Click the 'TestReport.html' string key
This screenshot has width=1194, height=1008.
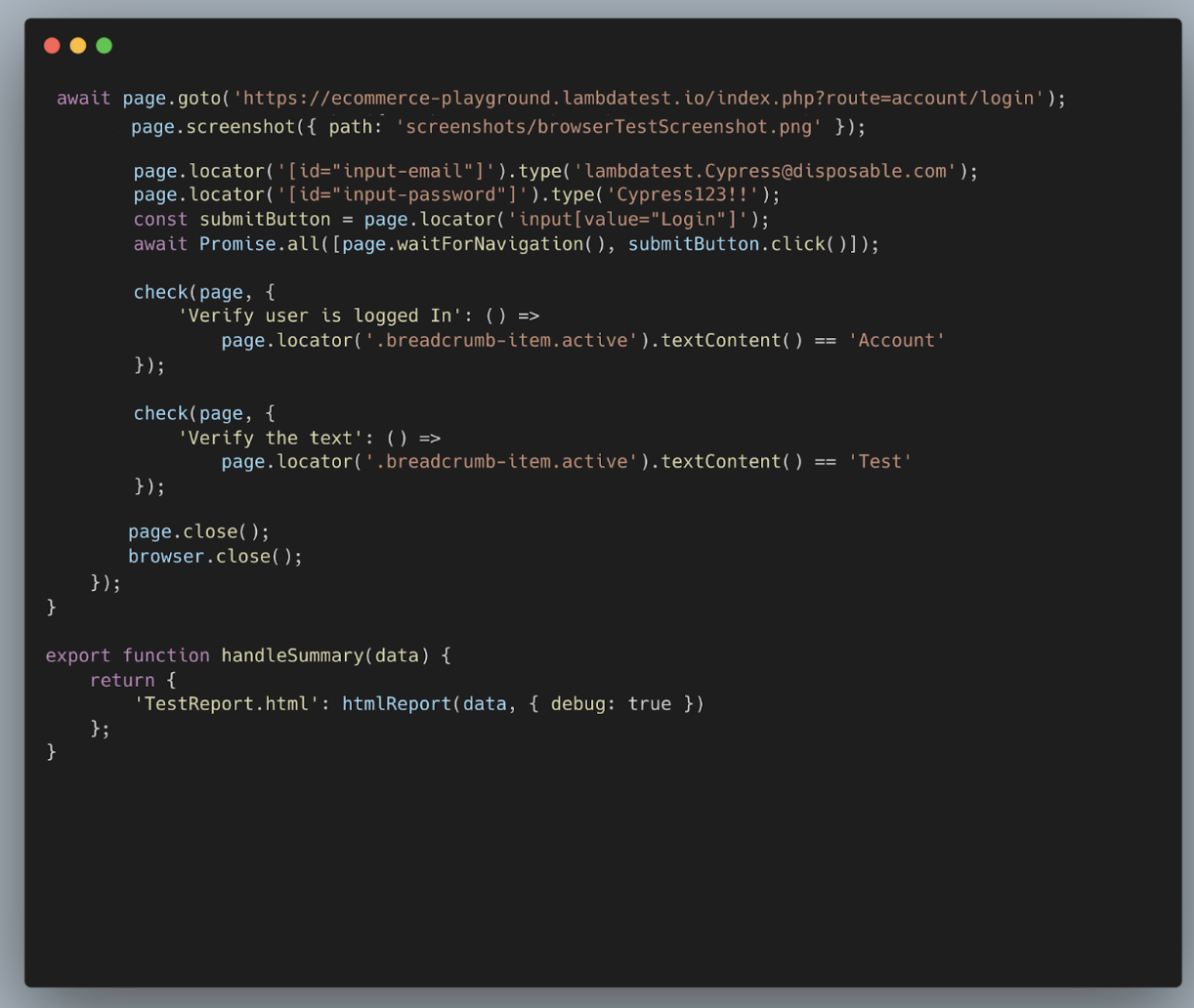pos(226,703)
